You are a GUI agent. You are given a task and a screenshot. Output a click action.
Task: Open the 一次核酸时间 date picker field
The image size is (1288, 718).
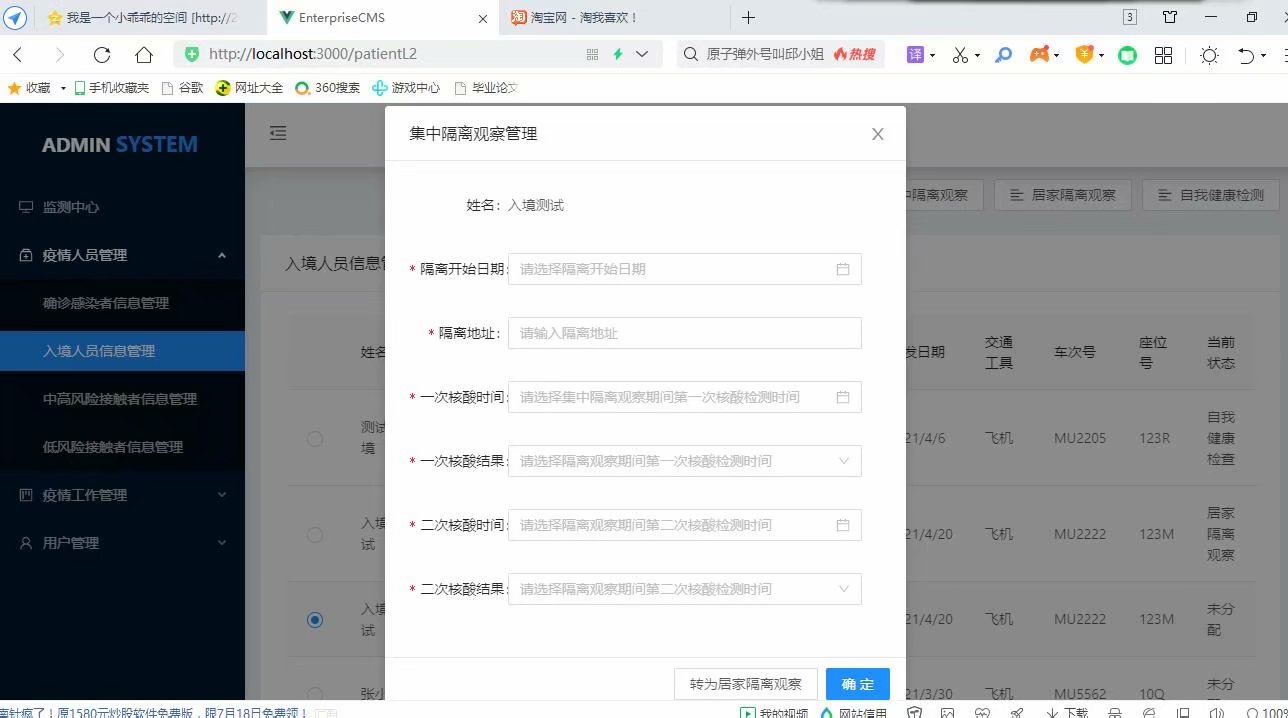click(684, 397)
